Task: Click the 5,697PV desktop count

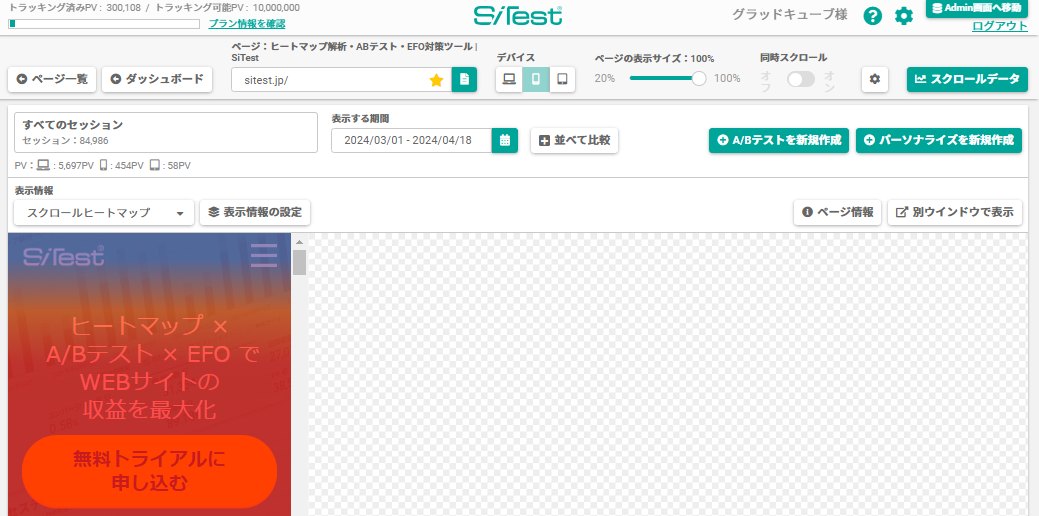Action: (x=75, y=166)
